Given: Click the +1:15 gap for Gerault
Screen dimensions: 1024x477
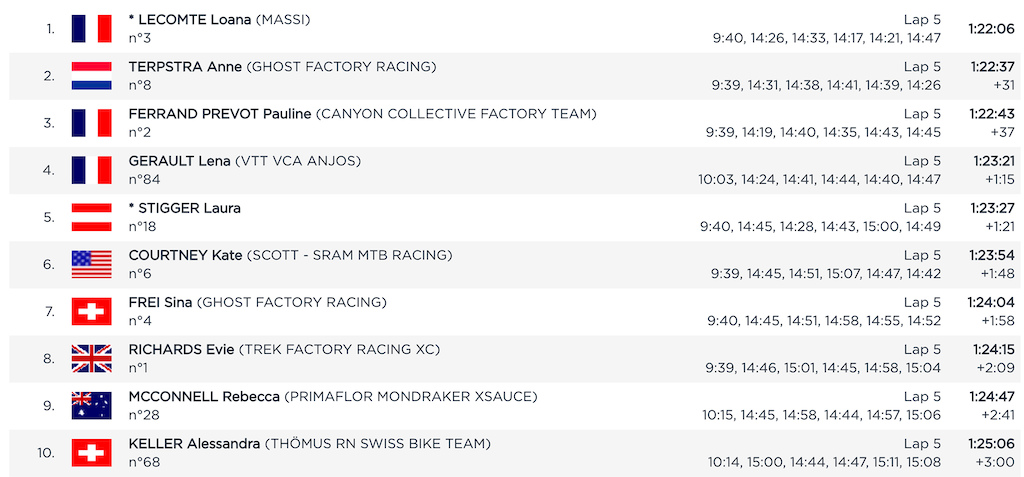Looking at the screenshot, I should (x=1000, y=179).
